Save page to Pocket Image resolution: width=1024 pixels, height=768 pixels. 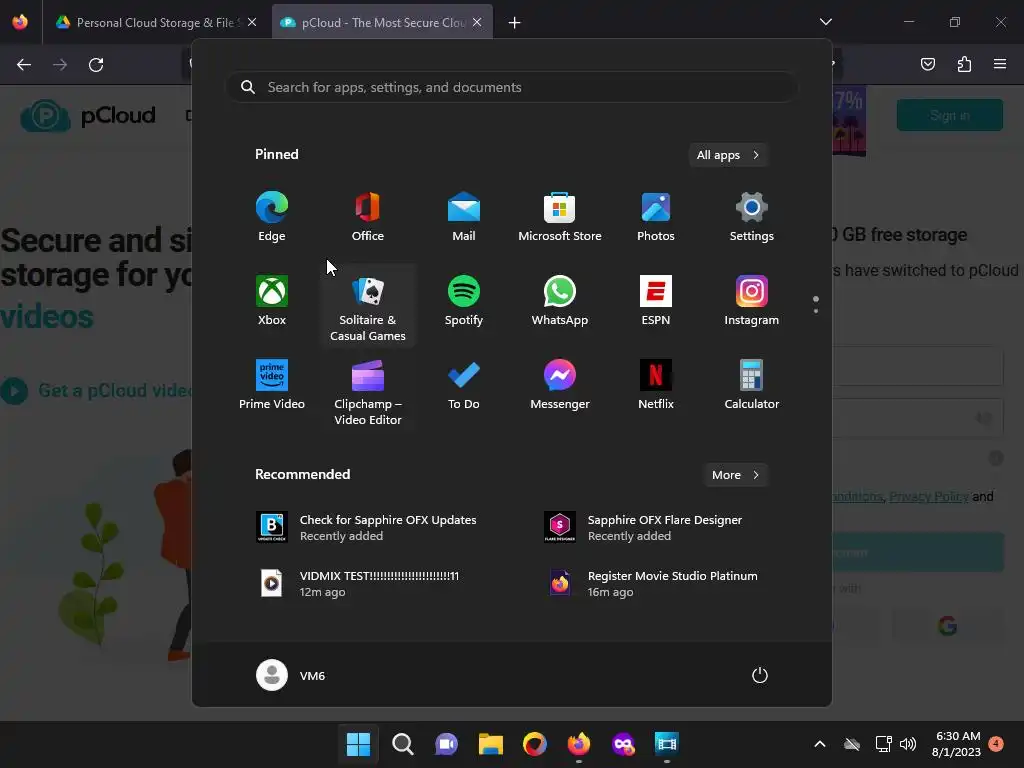coord(928,64)
